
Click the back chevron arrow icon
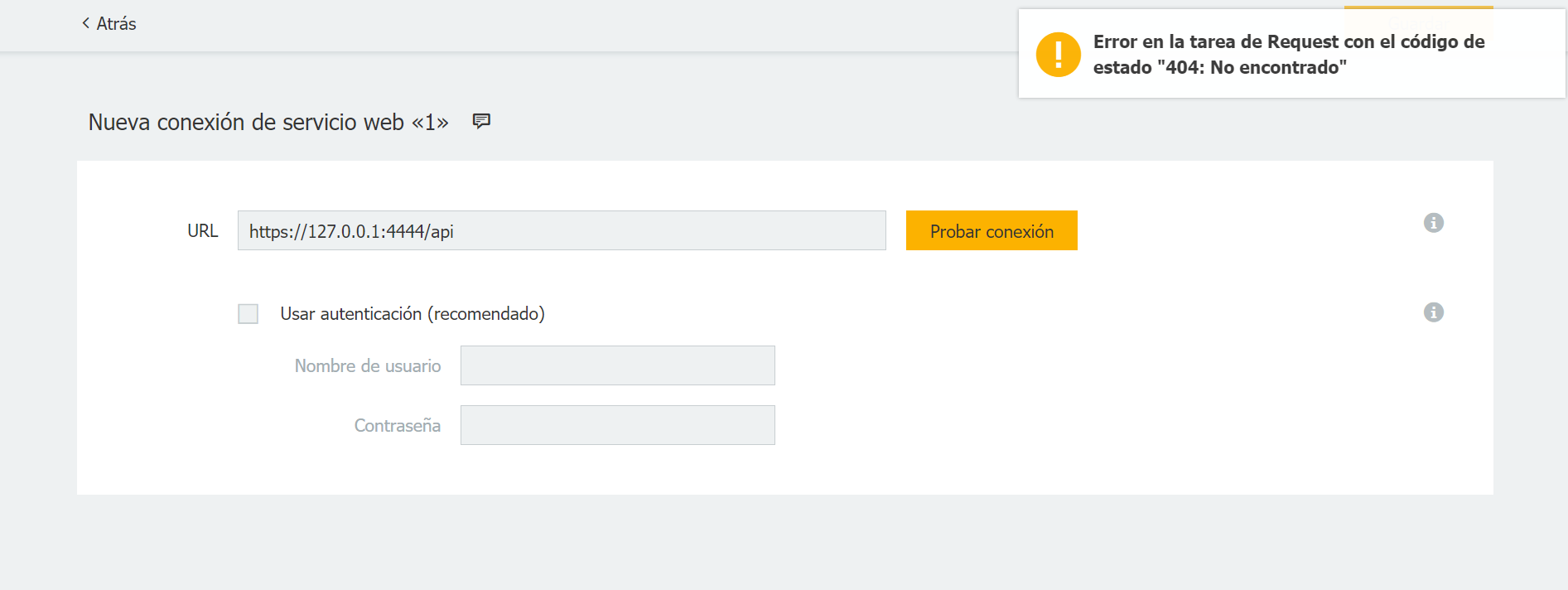85,23
